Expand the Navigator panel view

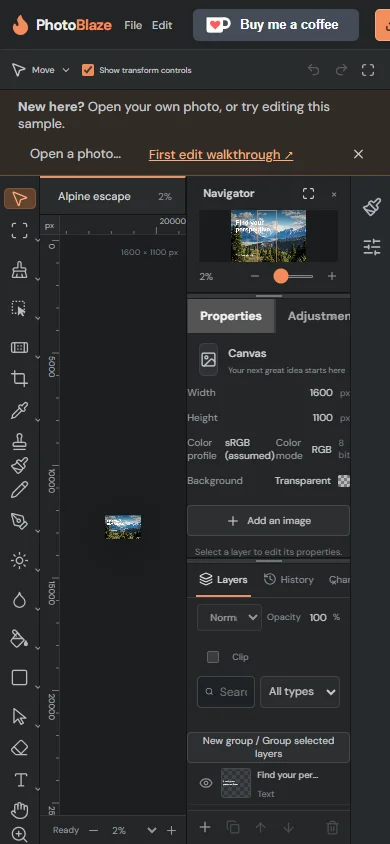[x=308, y=194]
